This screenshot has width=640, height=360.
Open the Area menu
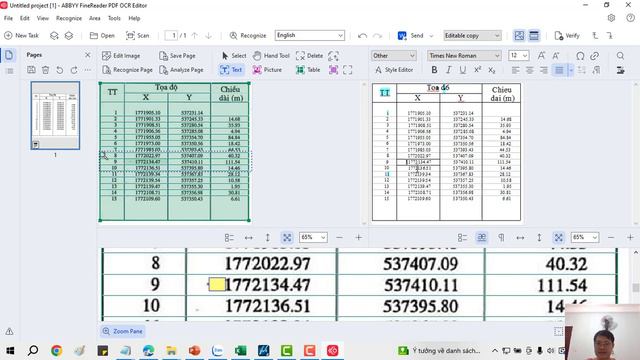point(95,18)
